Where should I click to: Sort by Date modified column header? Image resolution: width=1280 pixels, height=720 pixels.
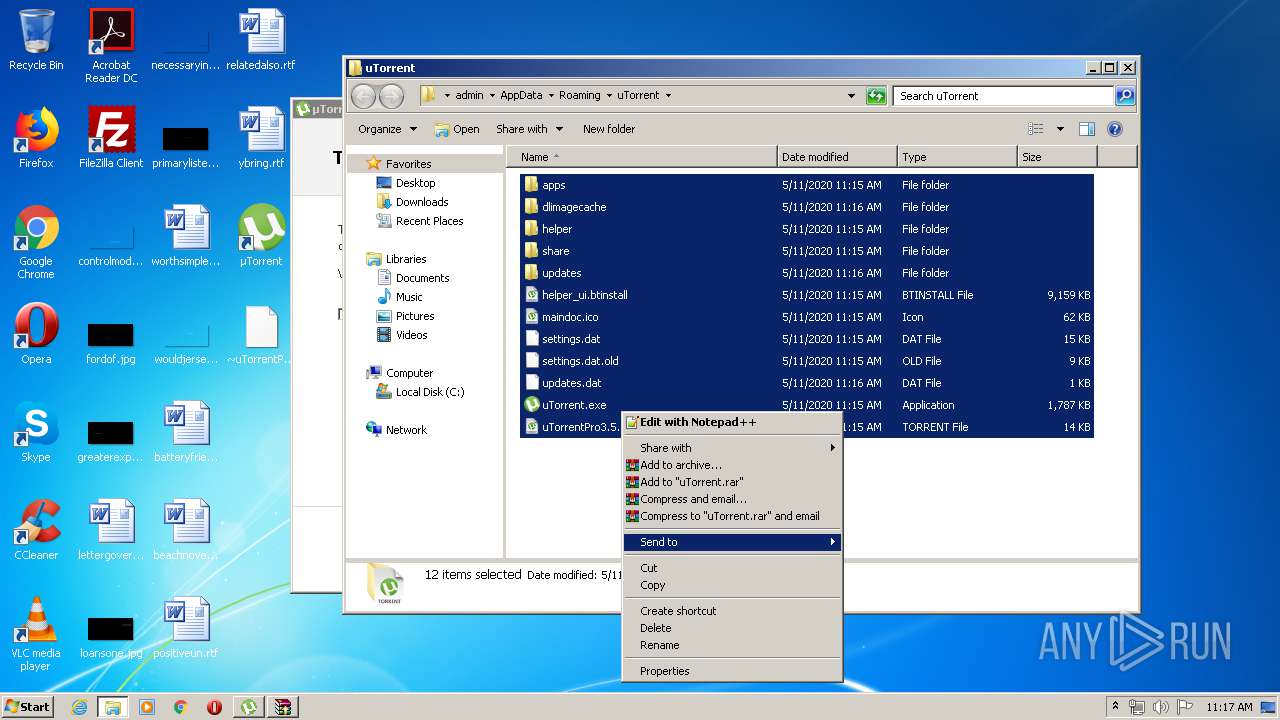pos(837,157)
